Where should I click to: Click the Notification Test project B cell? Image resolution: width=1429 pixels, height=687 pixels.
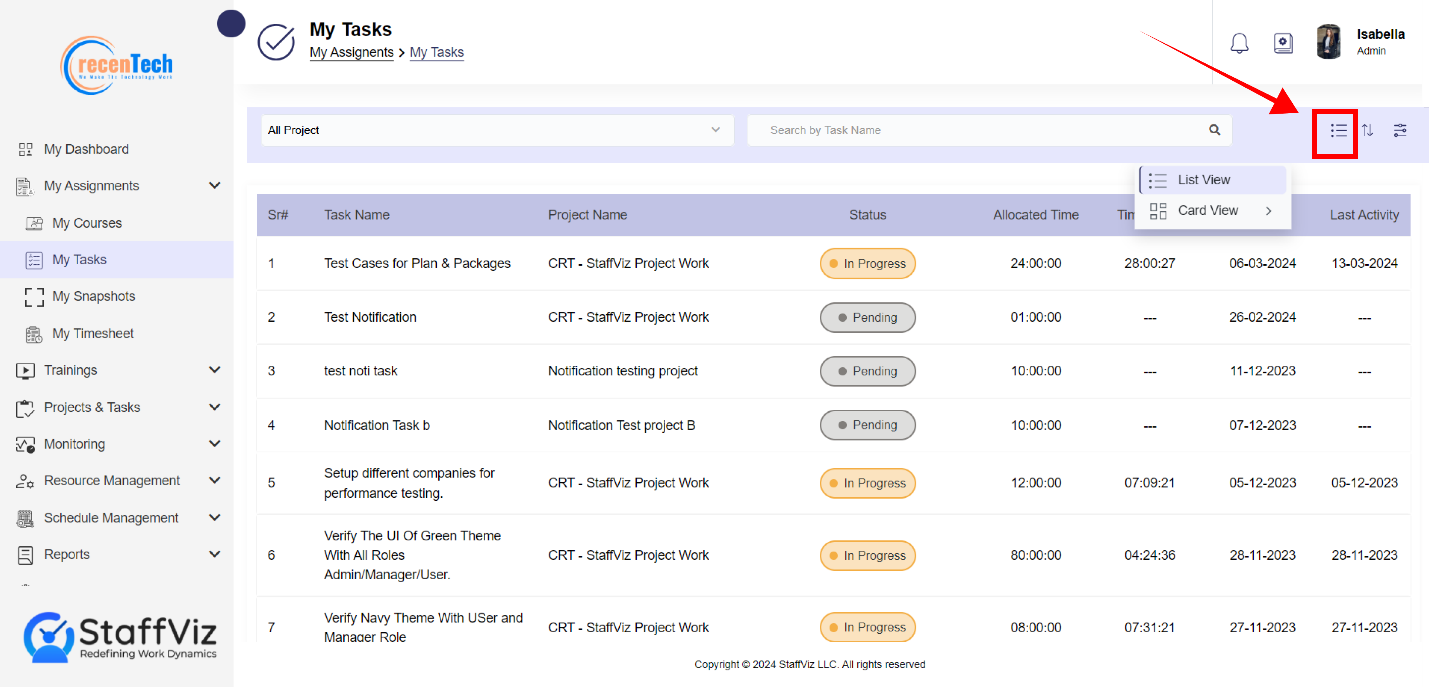click(622, 425)
